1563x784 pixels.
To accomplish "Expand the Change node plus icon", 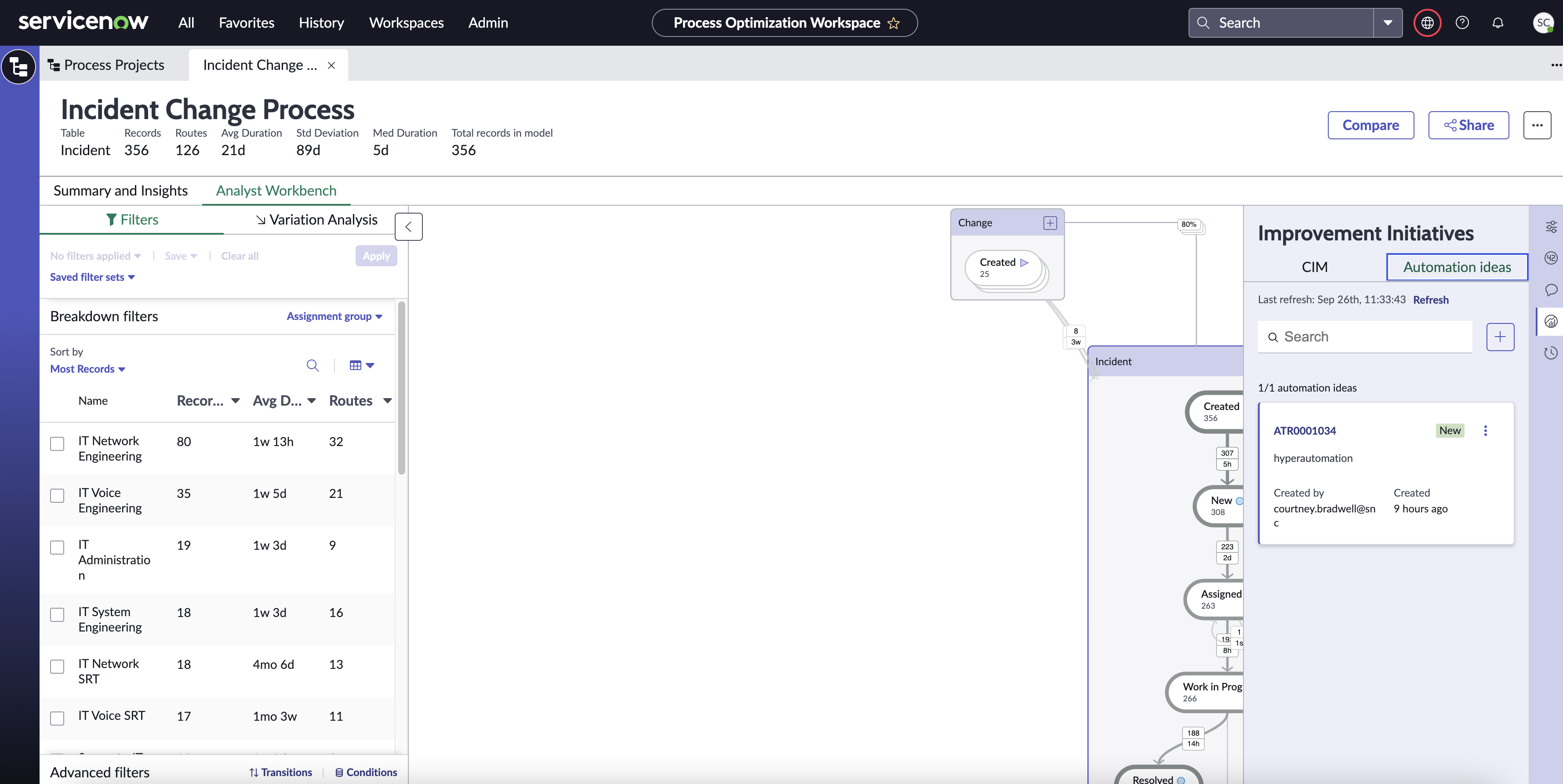I will coord(1050,223).
